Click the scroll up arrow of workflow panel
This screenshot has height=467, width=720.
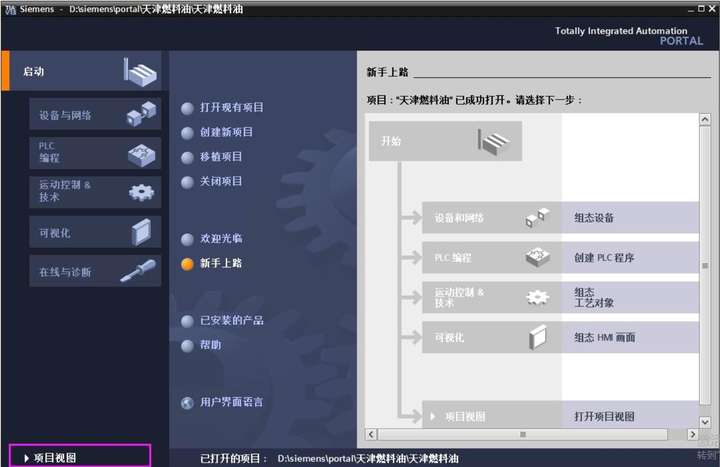coord(705,119)
